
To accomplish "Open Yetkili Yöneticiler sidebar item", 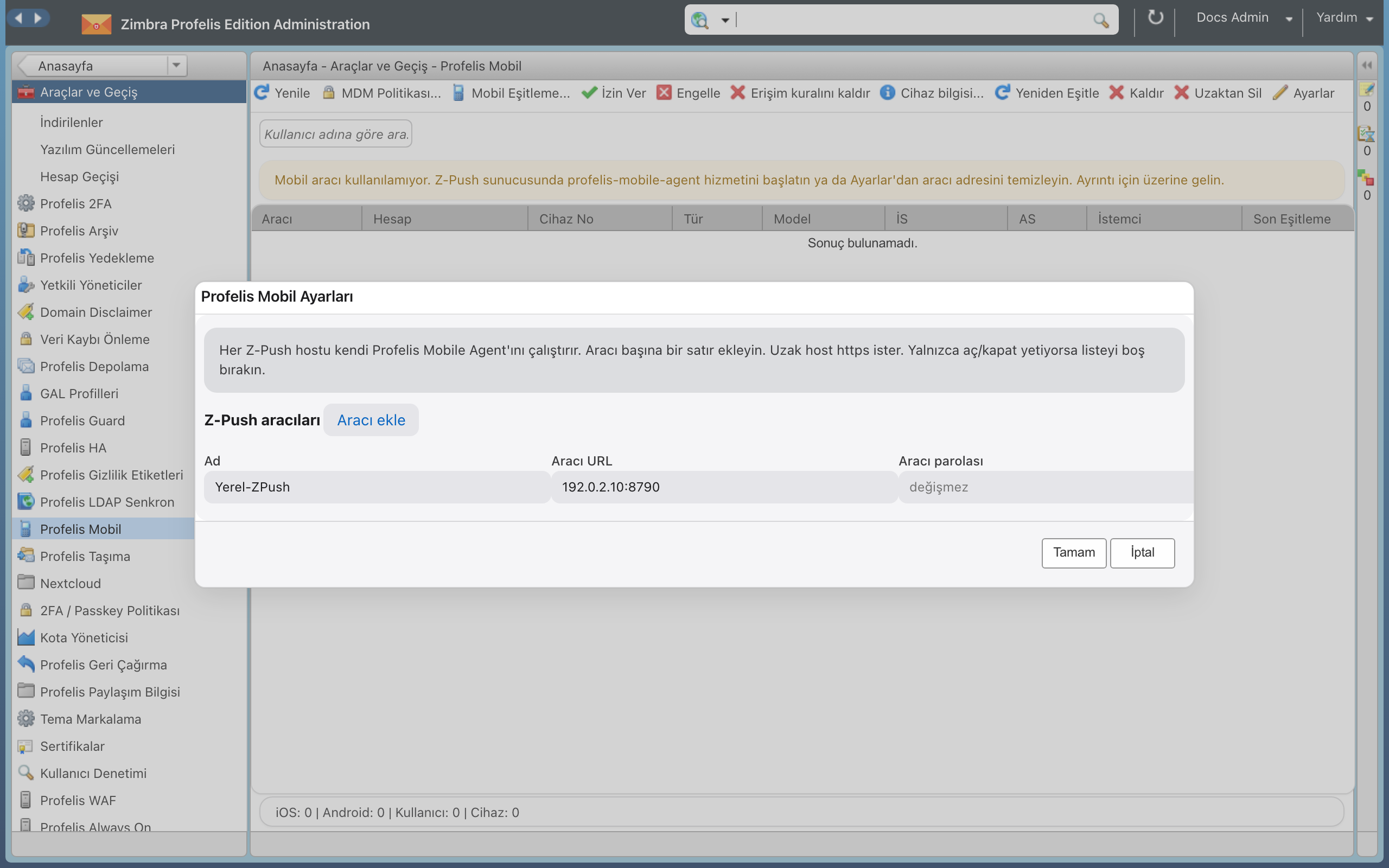I will tap(91, 285).
